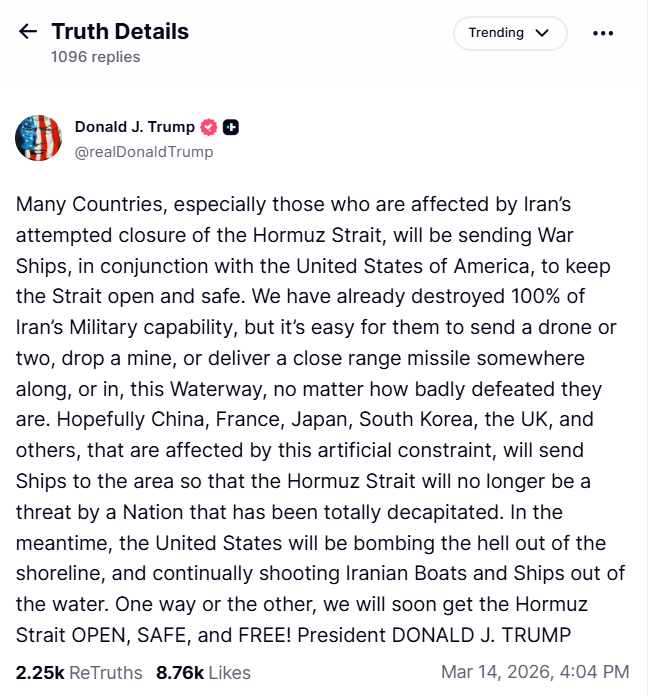This screenshot has height=696, width=665.
Task: Click the @realDonaldTrump handle
Action: [x=144, y=152]
